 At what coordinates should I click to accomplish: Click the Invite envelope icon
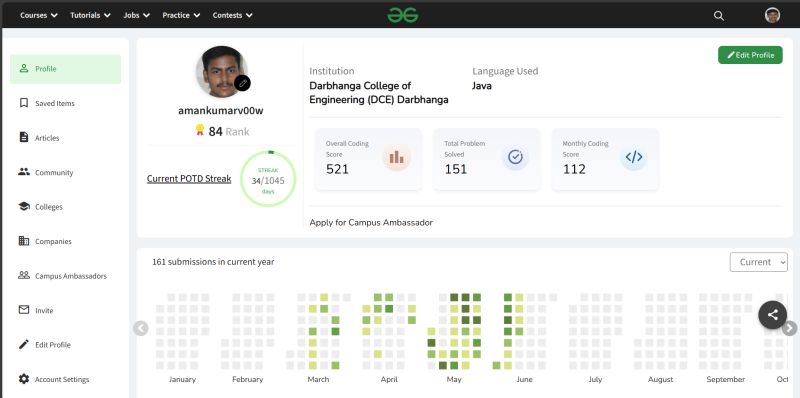click(23, 310)
